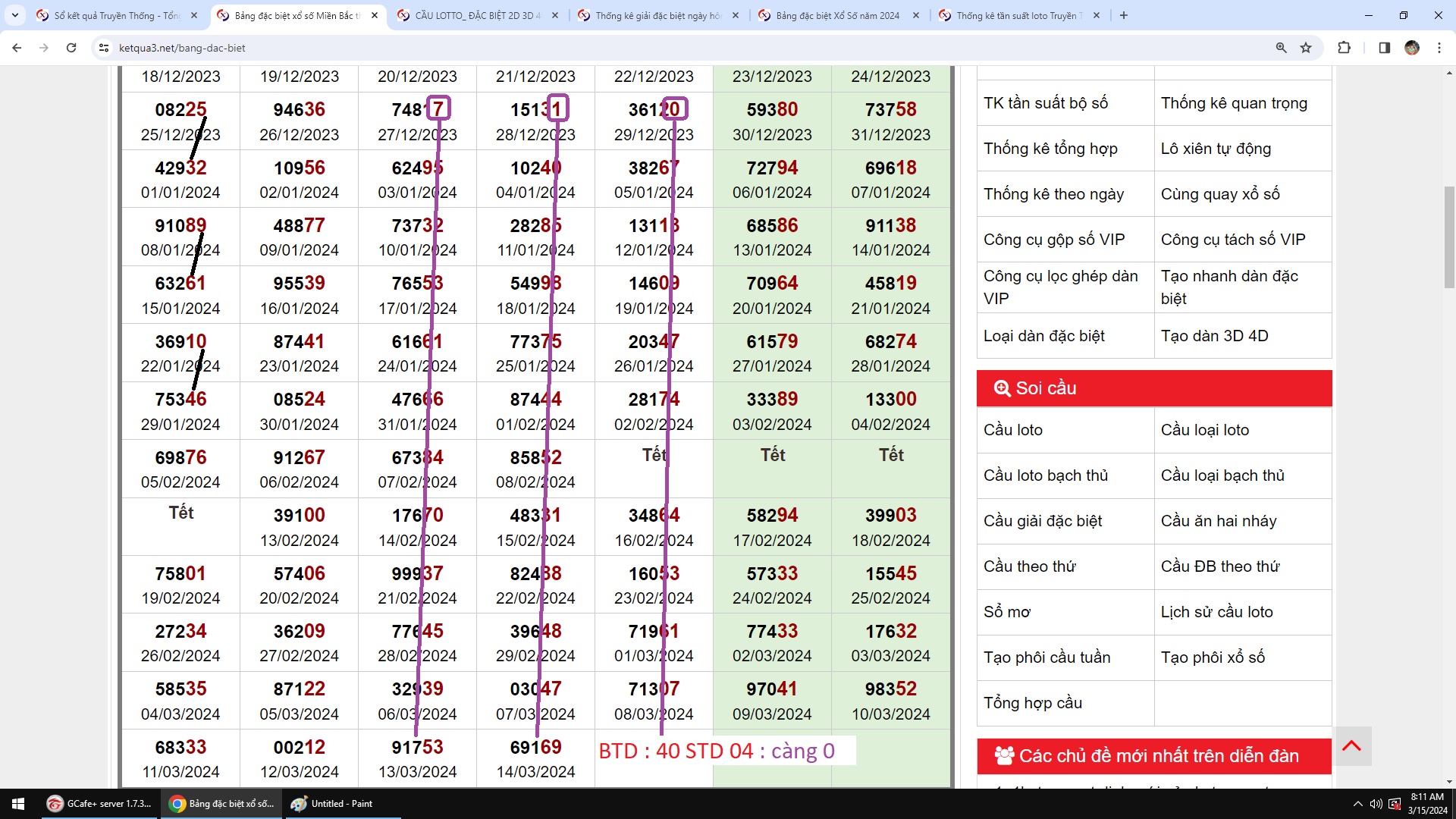1456x819 pixels.
Task: Click the browser Back arrow icon
Action: pyautogui.click(x=17, y=48)
